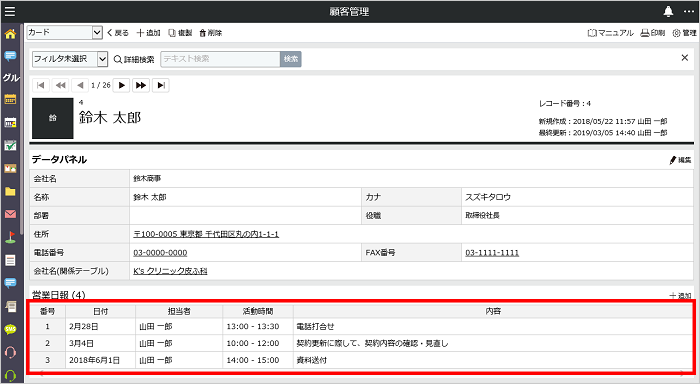The height and width of the screenshot is (384, 700).
Task: Click the 番号 column header
Action: point(48,311)
